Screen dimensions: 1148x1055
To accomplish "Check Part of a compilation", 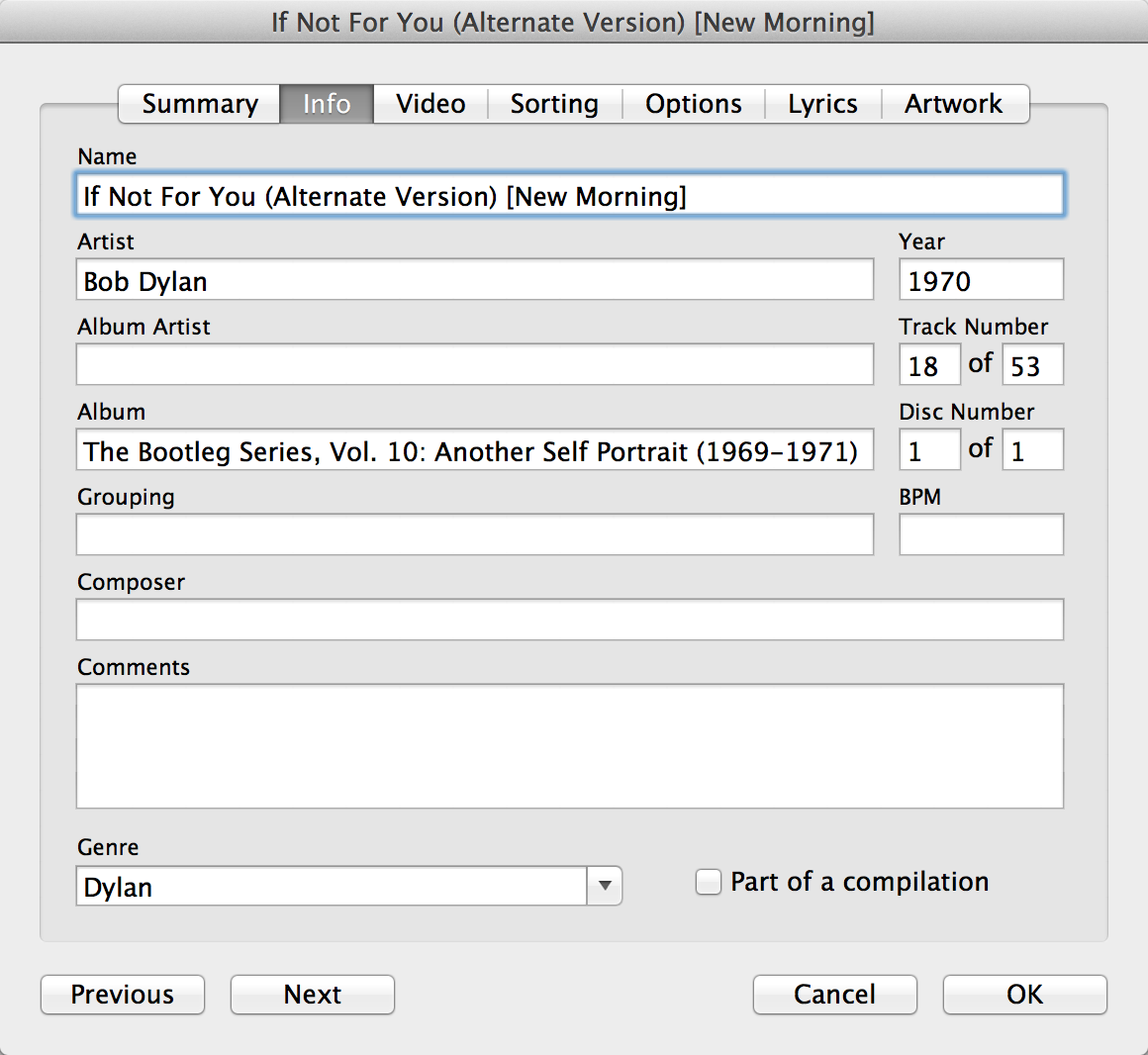I will coord(708,882).
